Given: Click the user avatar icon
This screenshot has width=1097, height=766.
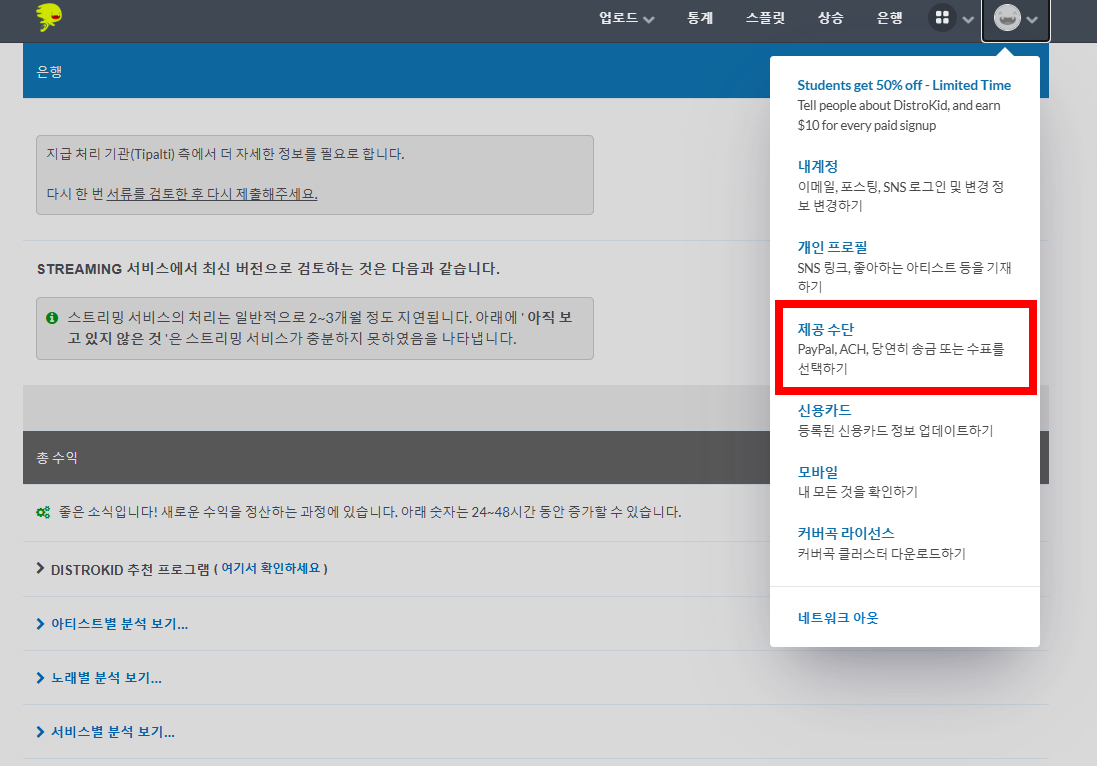Looking at the screenshot, I should (x=1007, y=17).
